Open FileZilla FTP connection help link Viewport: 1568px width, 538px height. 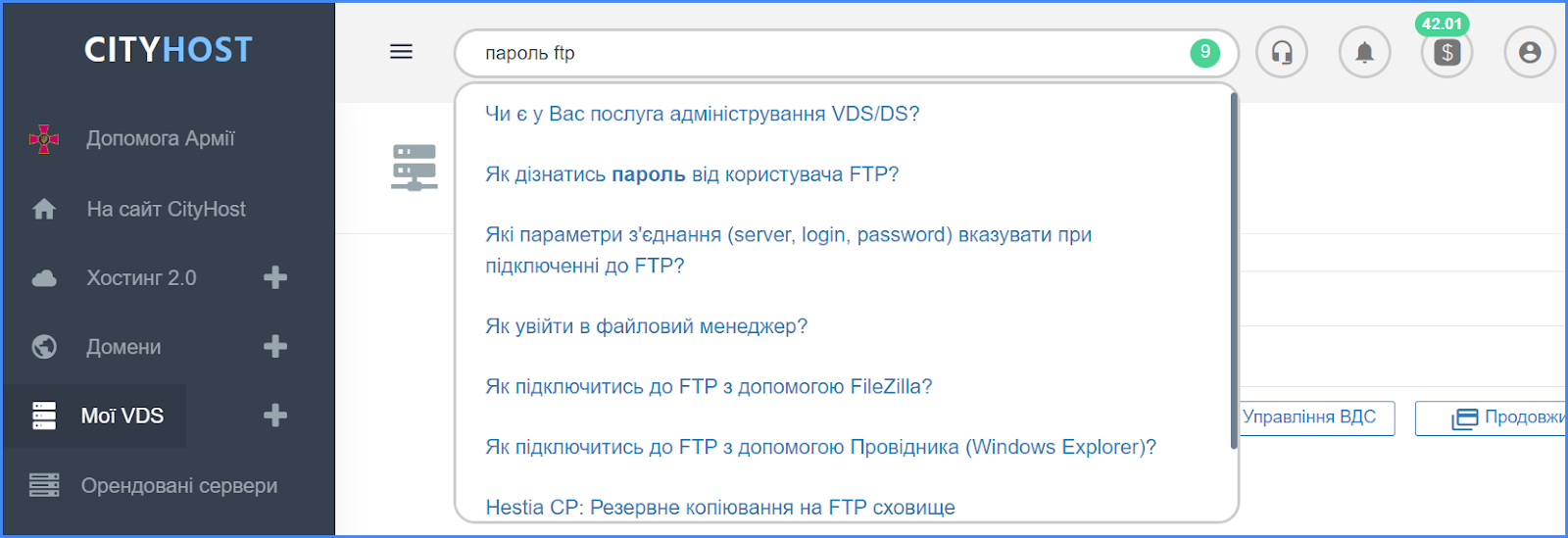(x=709, y=387)
